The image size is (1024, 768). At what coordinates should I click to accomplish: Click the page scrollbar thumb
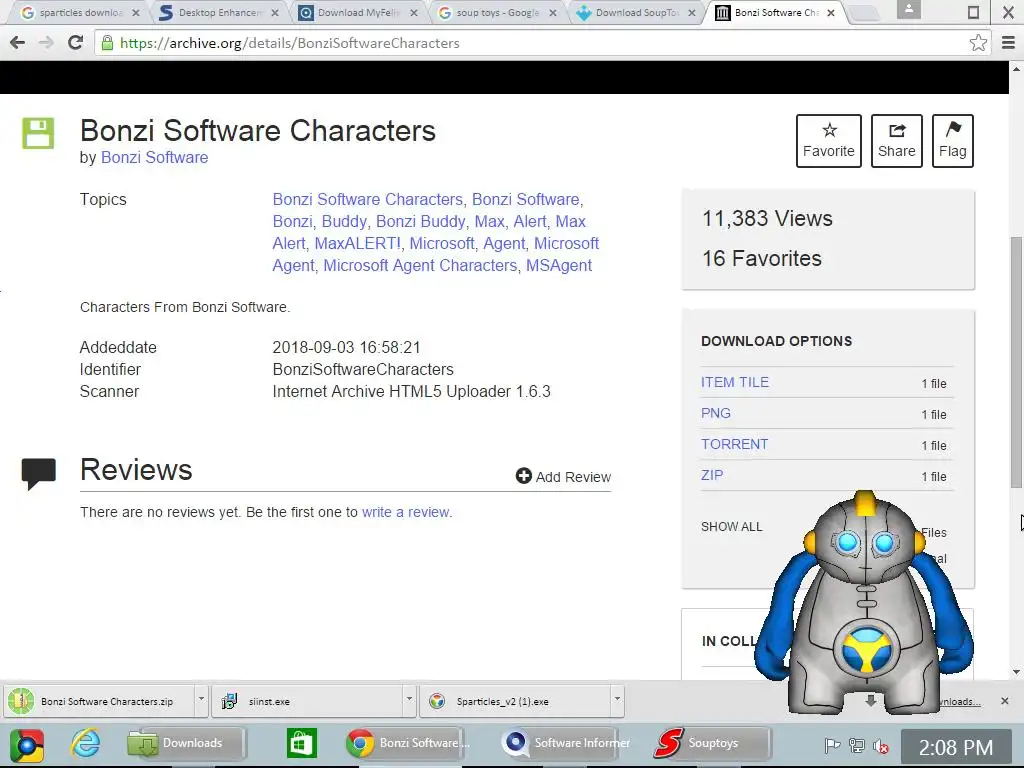(x=1016, y=362)
